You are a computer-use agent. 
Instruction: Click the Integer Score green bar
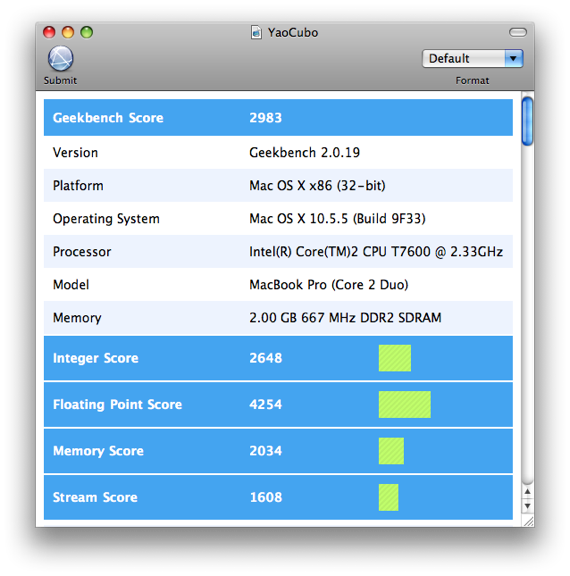coord(395,358)
